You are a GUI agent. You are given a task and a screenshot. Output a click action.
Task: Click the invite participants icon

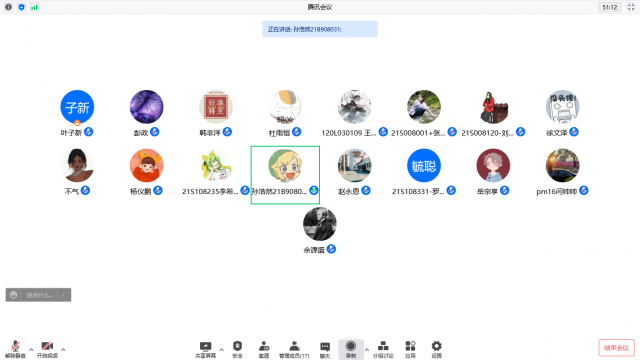(264, 349)
